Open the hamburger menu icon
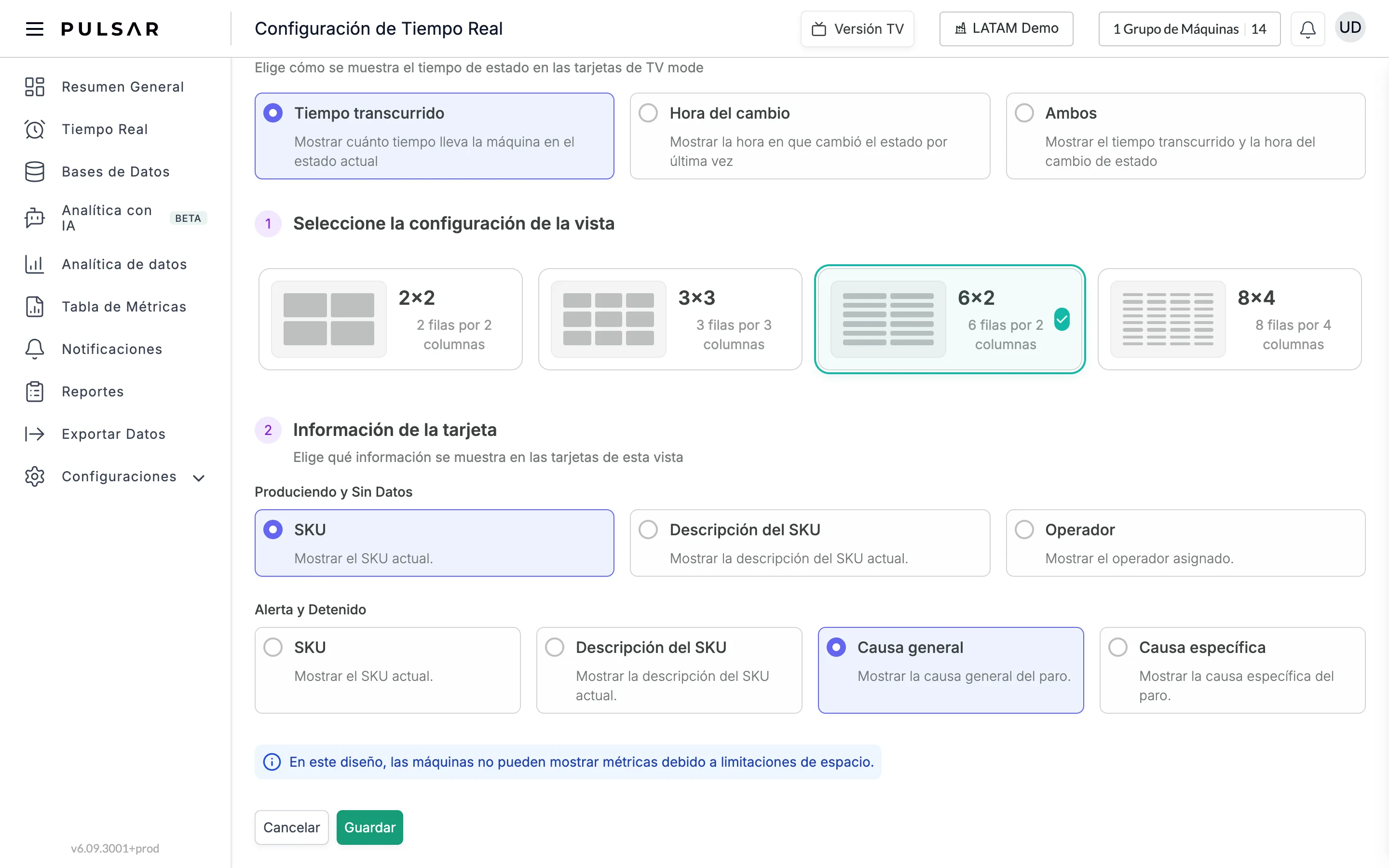Image resolution: width=1389 pixels, height=868 pixels. coord(34,29)
